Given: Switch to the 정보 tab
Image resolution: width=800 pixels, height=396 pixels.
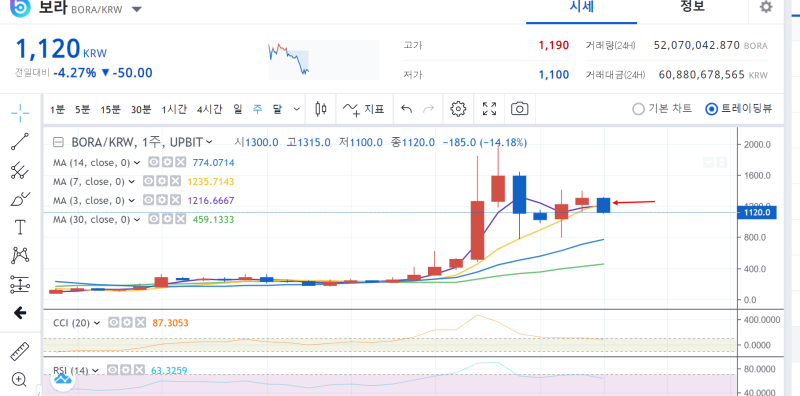Looking at the screenshot, I should coord(692,7).
